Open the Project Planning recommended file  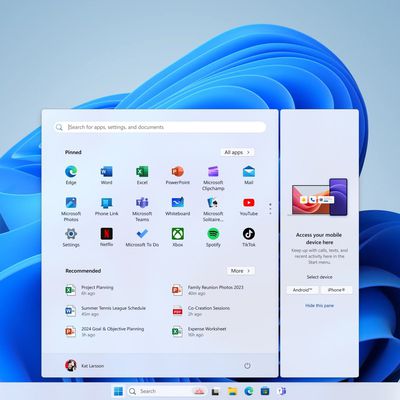(x=89, y=290)
